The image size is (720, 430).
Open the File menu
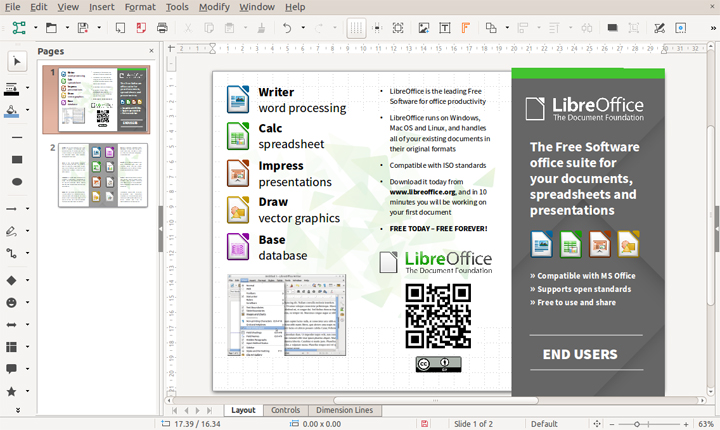[12, 7]
